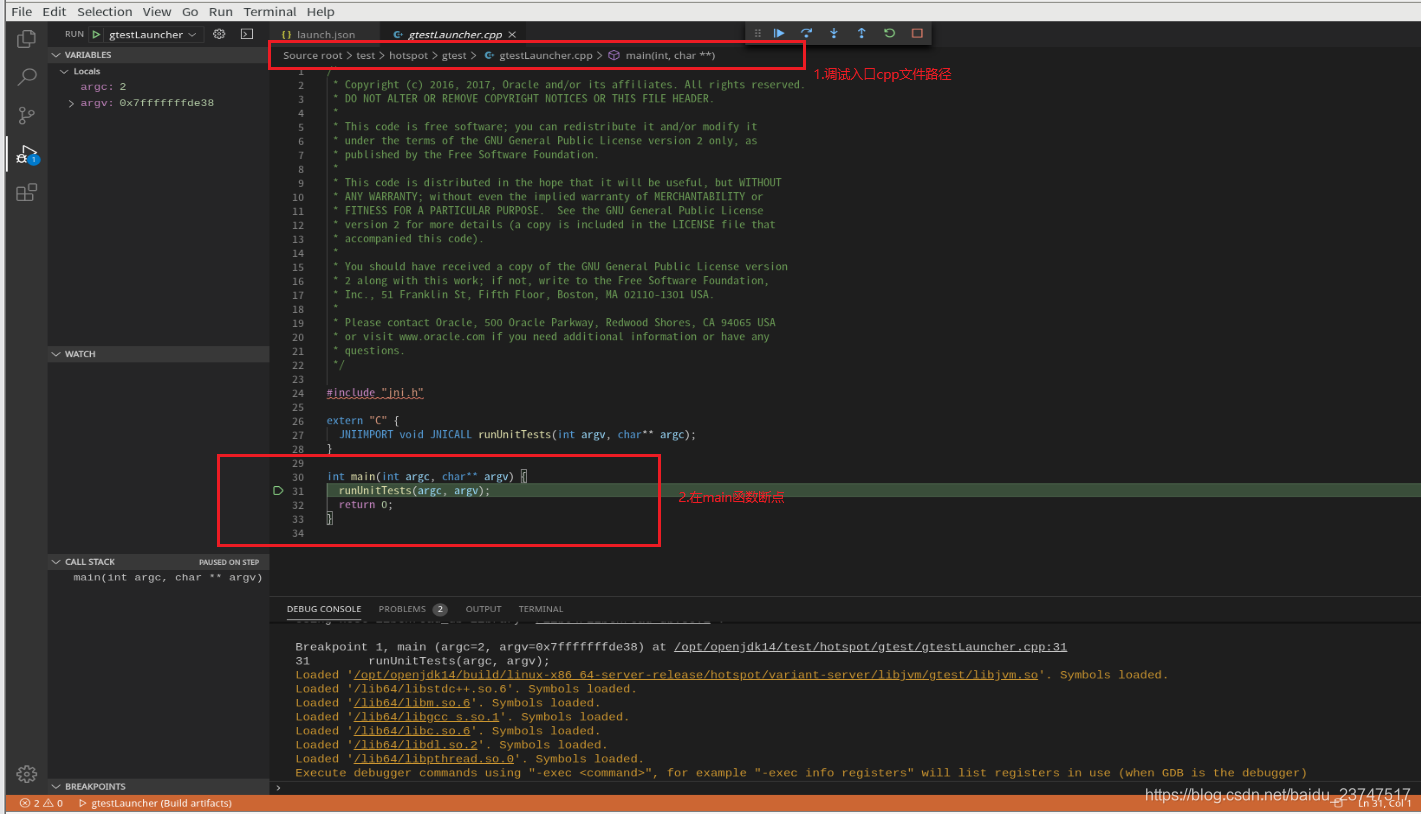Expand the argv variable
The height and width of the screenshot is (814, 1421).
(71, 103)
